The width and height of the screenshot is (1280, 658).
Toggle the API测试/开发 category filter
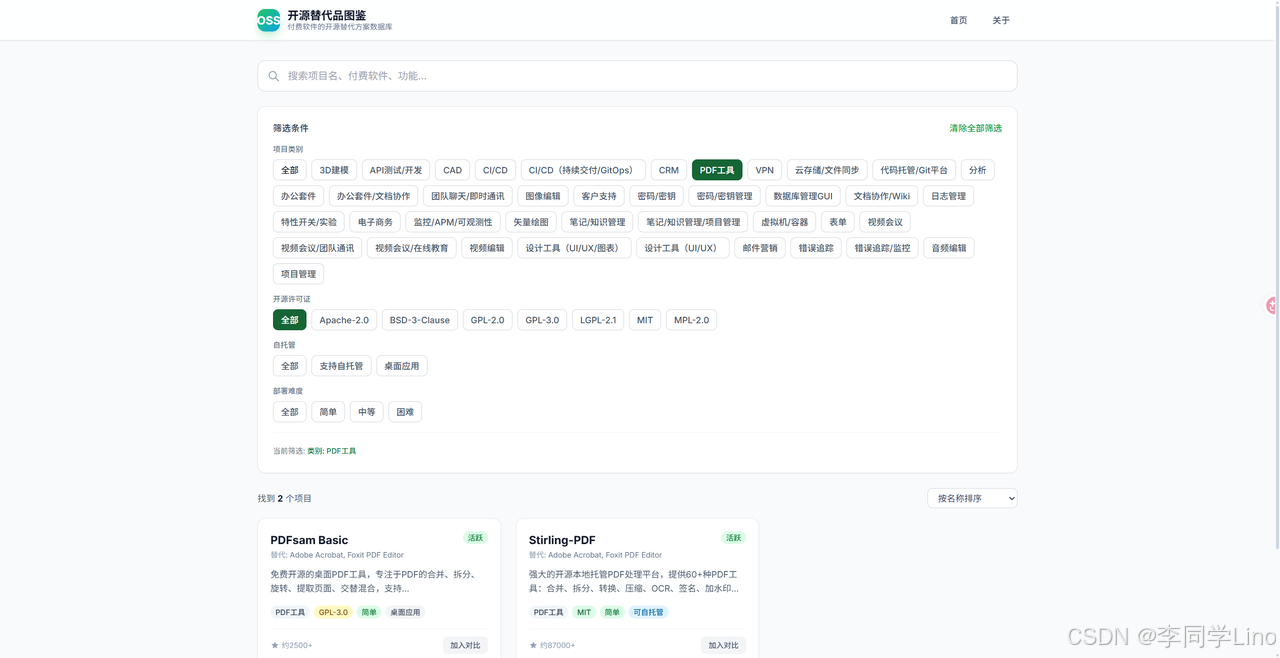(396, 170)
